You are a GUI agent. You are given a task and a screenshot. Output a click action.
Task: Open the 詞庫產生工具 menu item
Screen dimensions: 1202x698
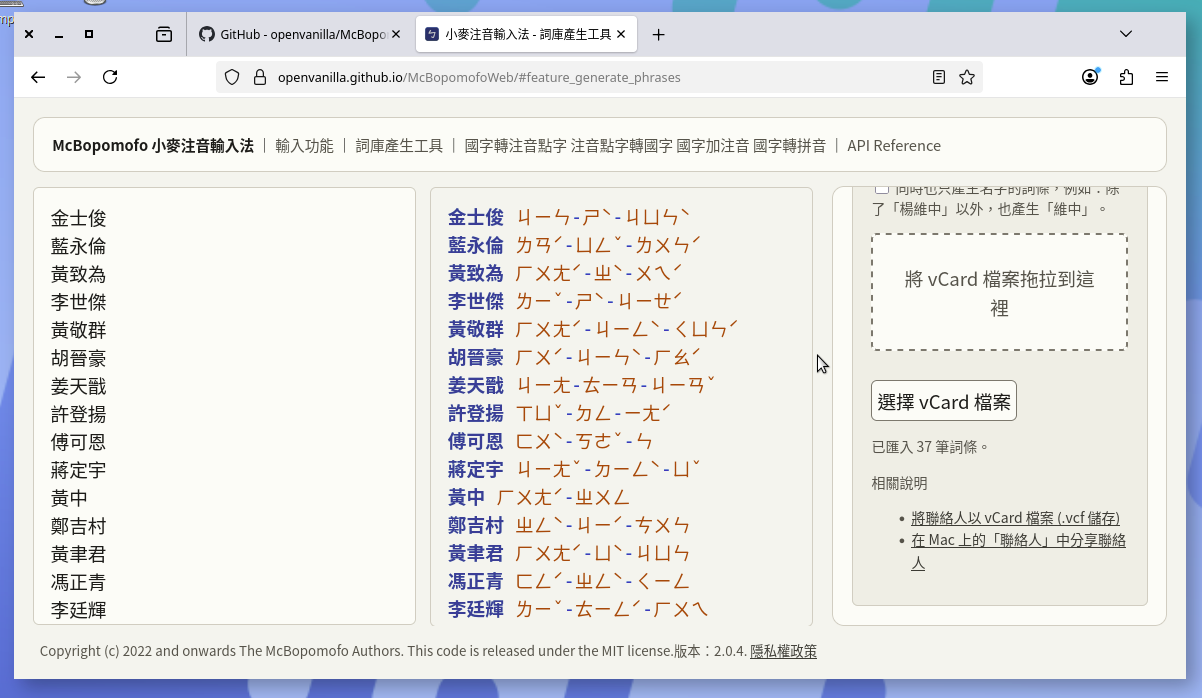[399, 145]
